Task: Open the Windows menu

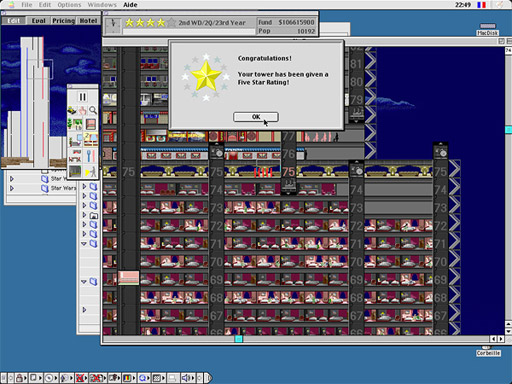Action: point(102,5)
